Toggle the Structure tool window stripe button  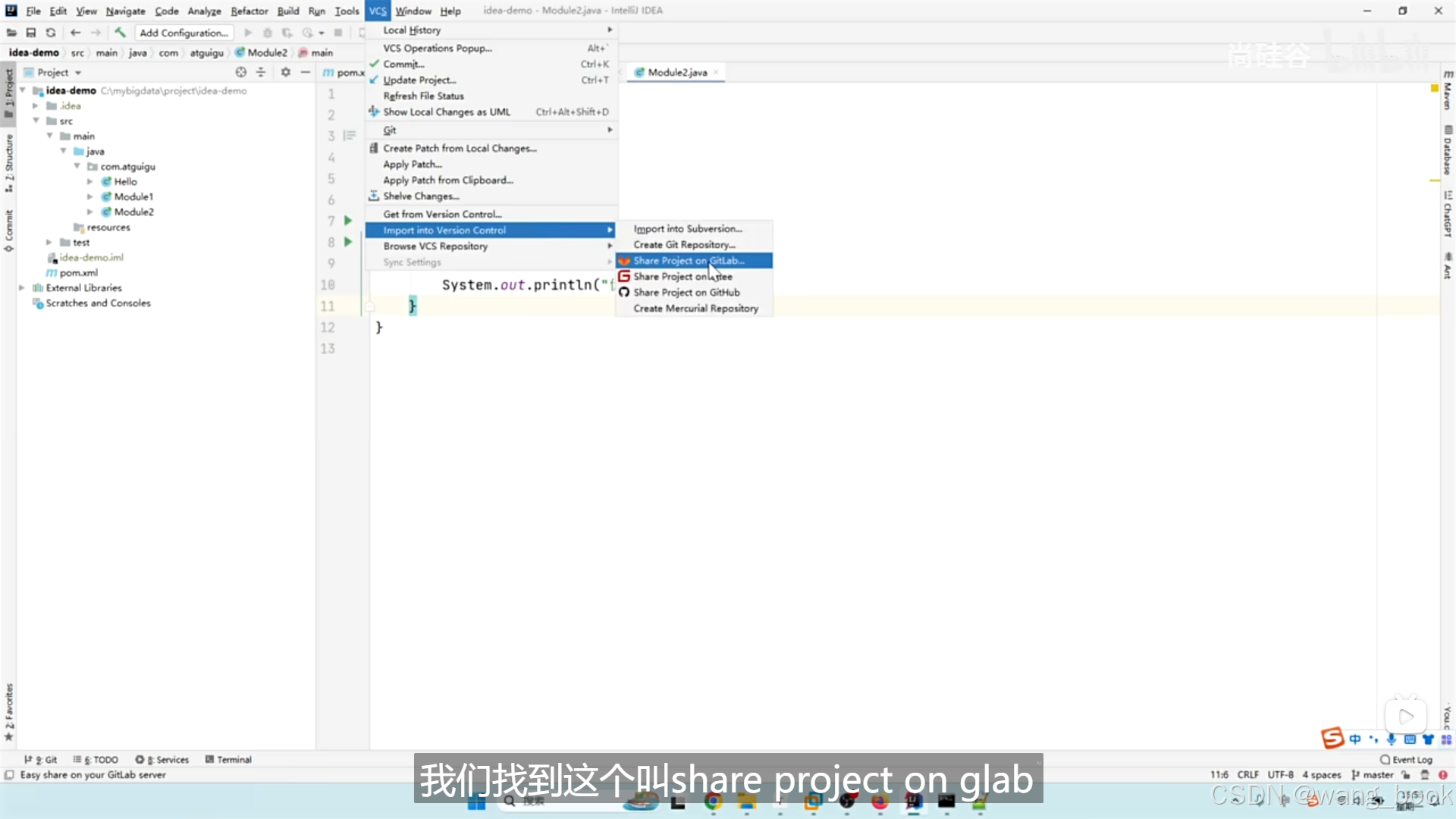pyautogui.click(x=8, y=162)
